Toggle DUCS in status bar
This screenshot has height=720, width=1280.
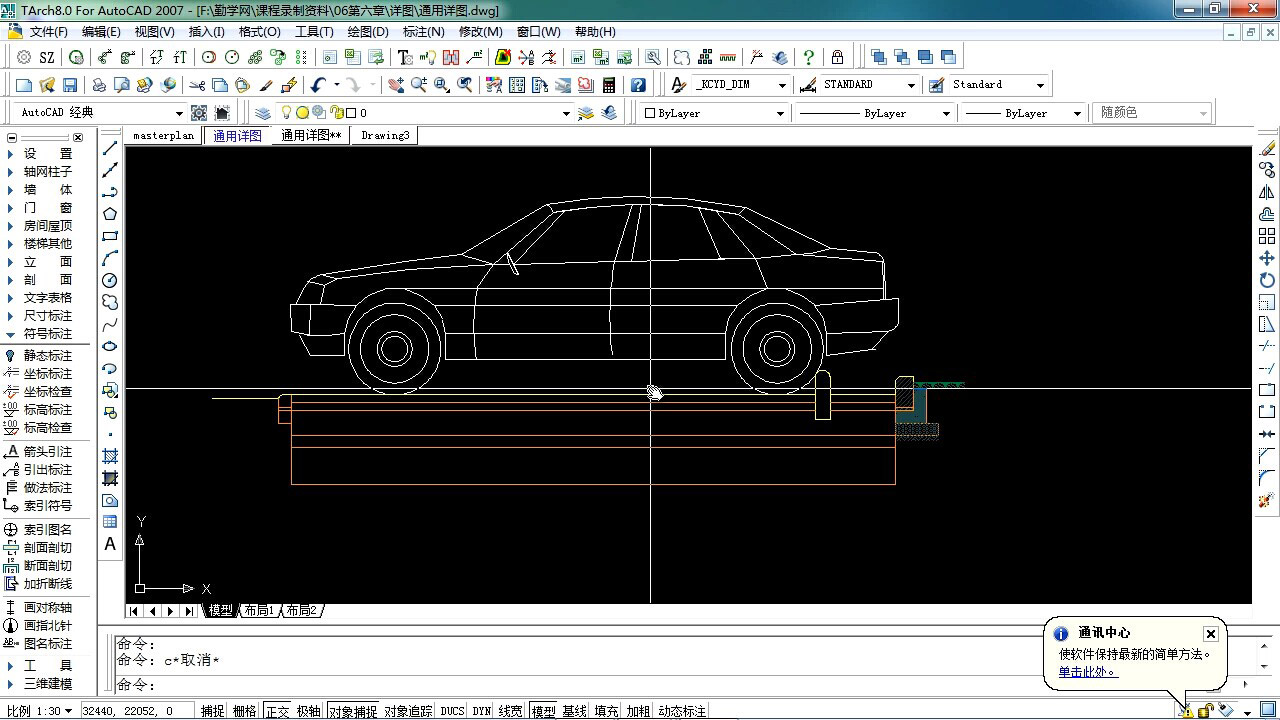click(x=452, y=711)
